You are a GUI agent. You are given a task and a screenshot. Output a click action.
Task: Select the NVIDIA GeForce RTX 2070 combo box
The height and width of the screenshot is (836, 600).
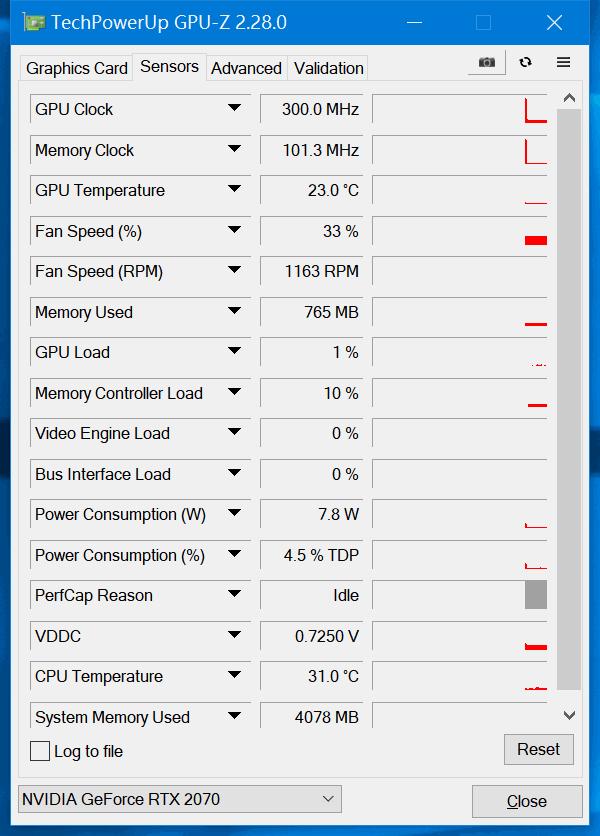point(180,799)
